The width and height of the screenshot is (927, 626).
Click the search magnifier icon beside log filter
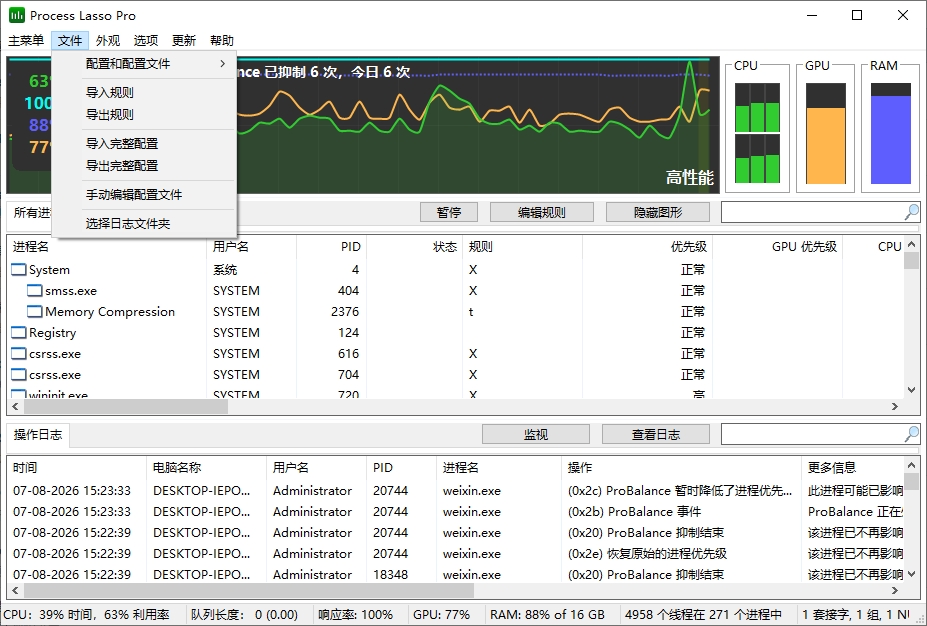click(x=912, y=434)
